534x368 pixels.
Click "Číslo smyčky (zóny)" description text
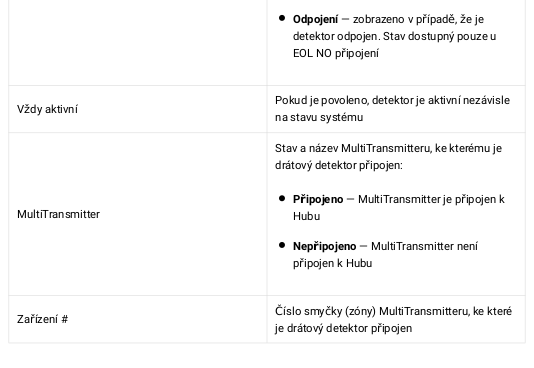pos(325,311)
